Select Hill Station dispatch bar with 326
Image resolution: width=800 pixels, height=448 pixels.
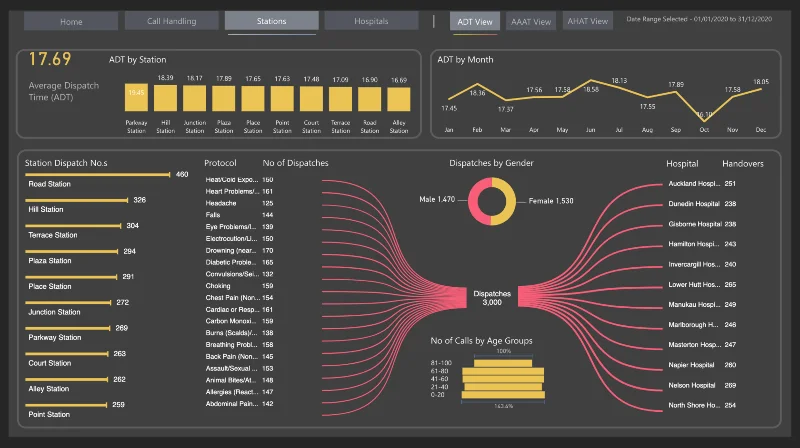click(x=77, y=200)
